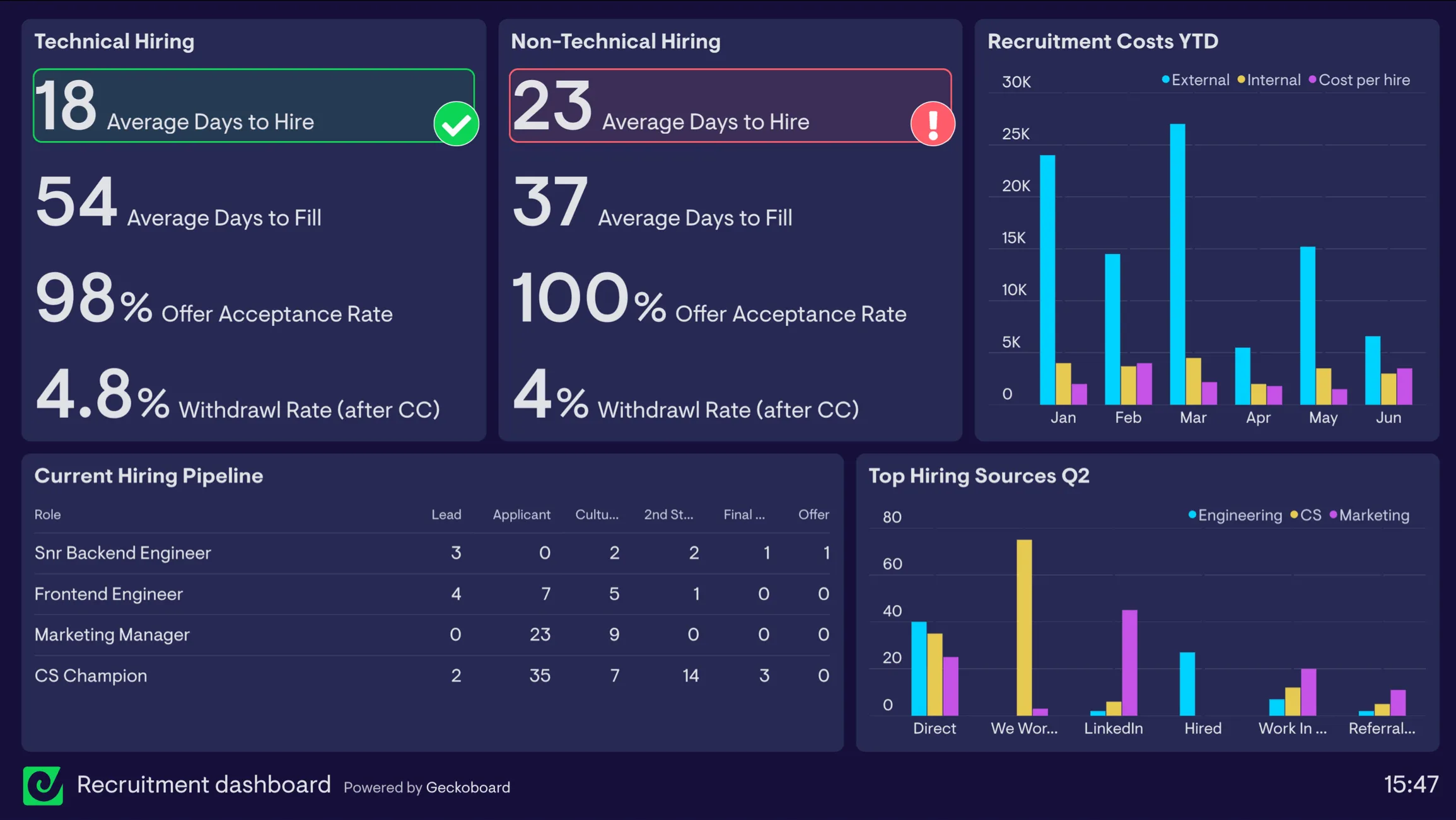1456x820 pixels.
Task: Click the Geckoboard logo in the footer
Action: click(42, 785)
